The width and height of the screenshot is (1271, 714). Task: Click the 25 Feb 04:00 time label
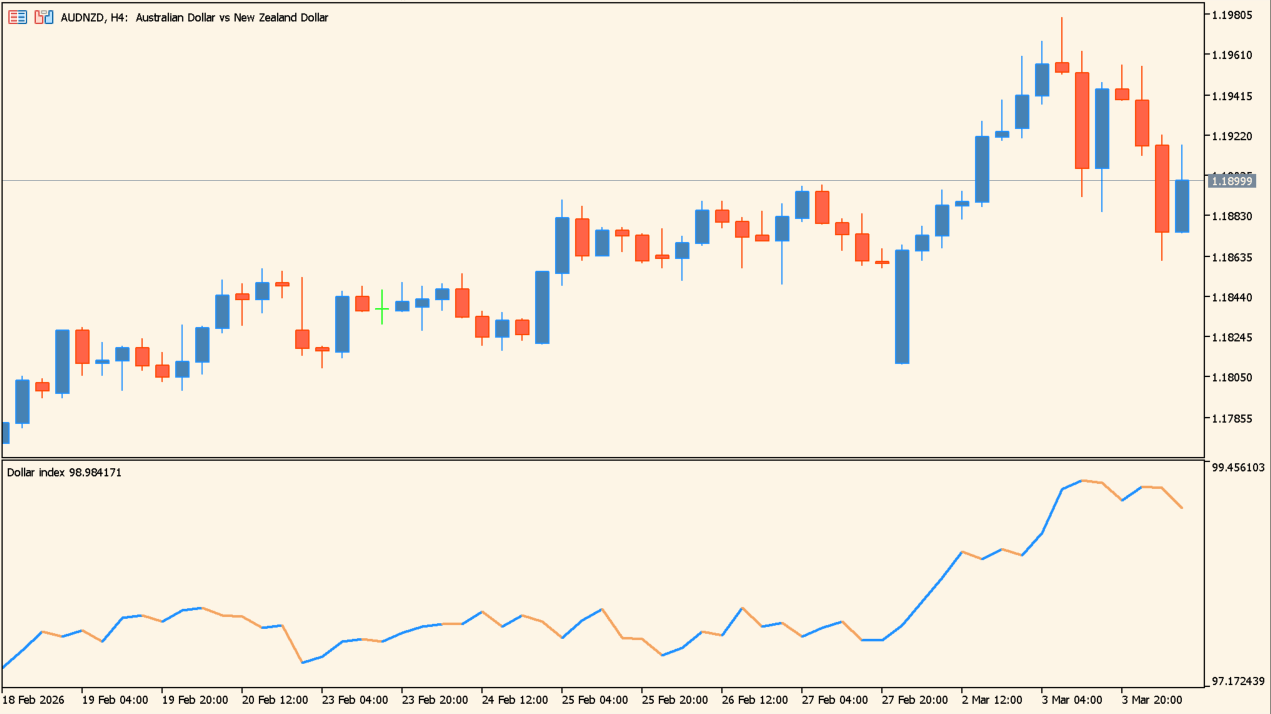coord(594,700)
